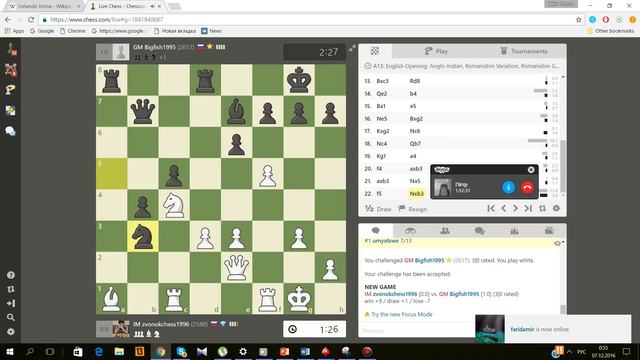Toggle the eye icon in chat header
The width and height of the screenshot is (640, 360).
557,243
